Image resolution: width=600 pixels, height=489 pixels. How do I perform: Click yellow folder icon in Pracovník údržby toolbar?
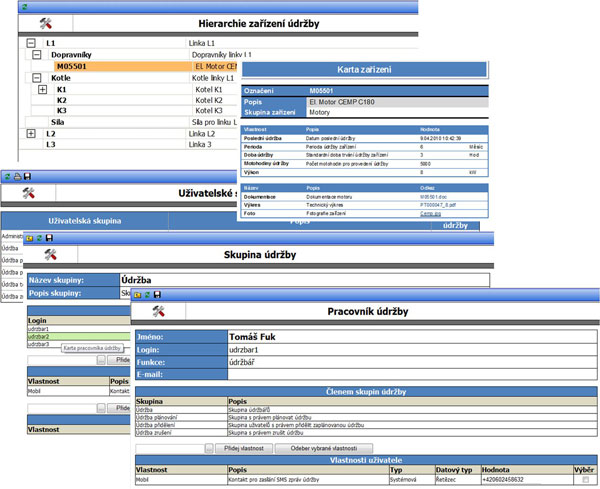point(137,295)
